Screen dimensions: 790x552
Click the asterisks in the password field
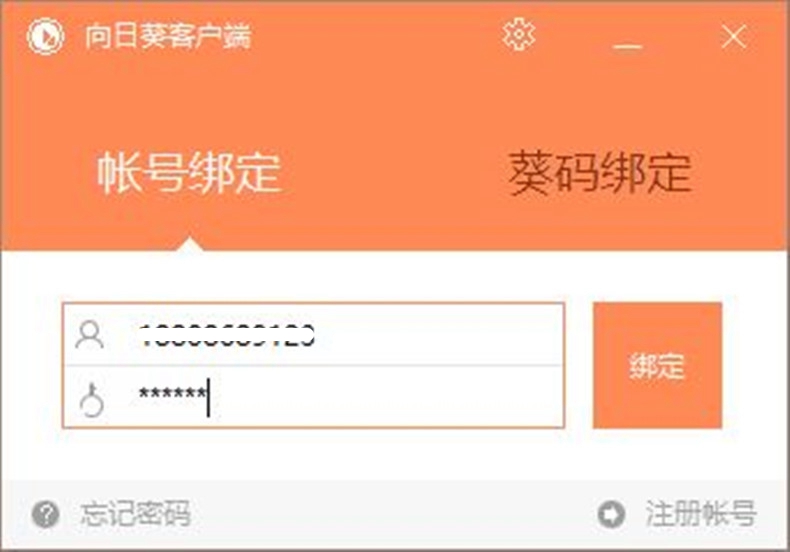[172, 393]
